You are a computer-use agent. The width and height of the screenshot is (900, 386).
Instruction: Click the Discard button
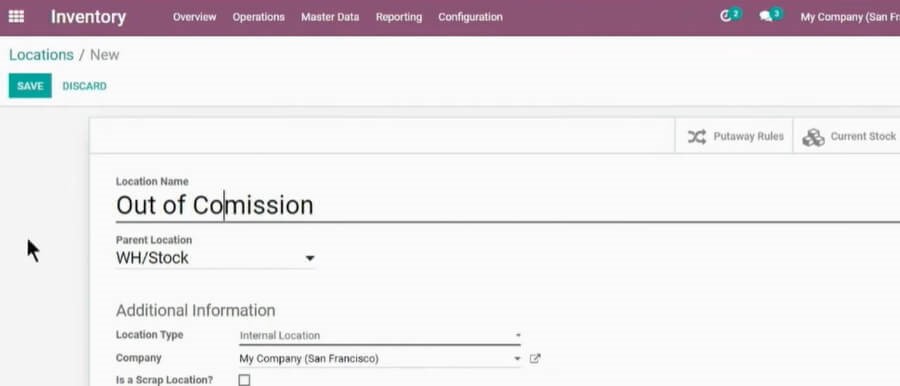84,86
